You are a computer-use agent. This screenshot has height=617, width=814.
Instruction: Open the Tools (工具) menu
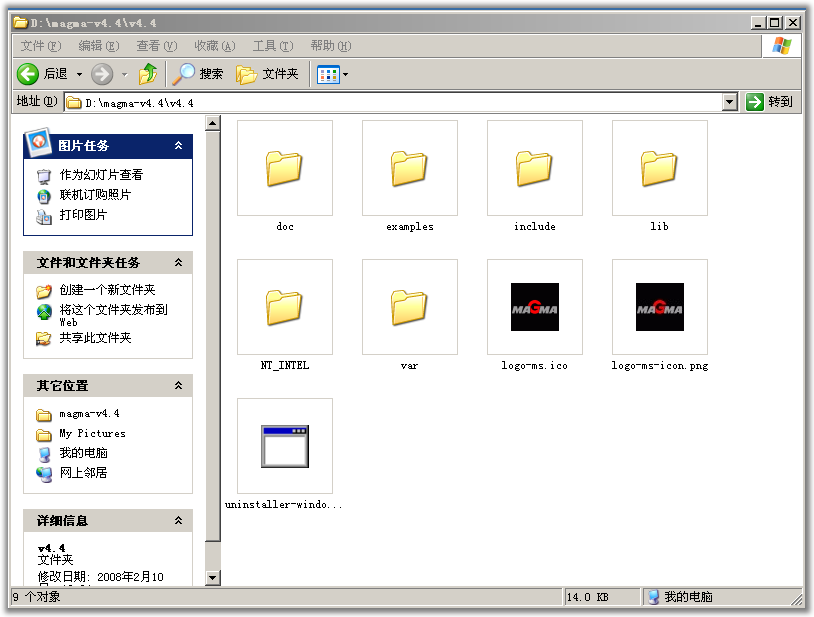(273, 46)
